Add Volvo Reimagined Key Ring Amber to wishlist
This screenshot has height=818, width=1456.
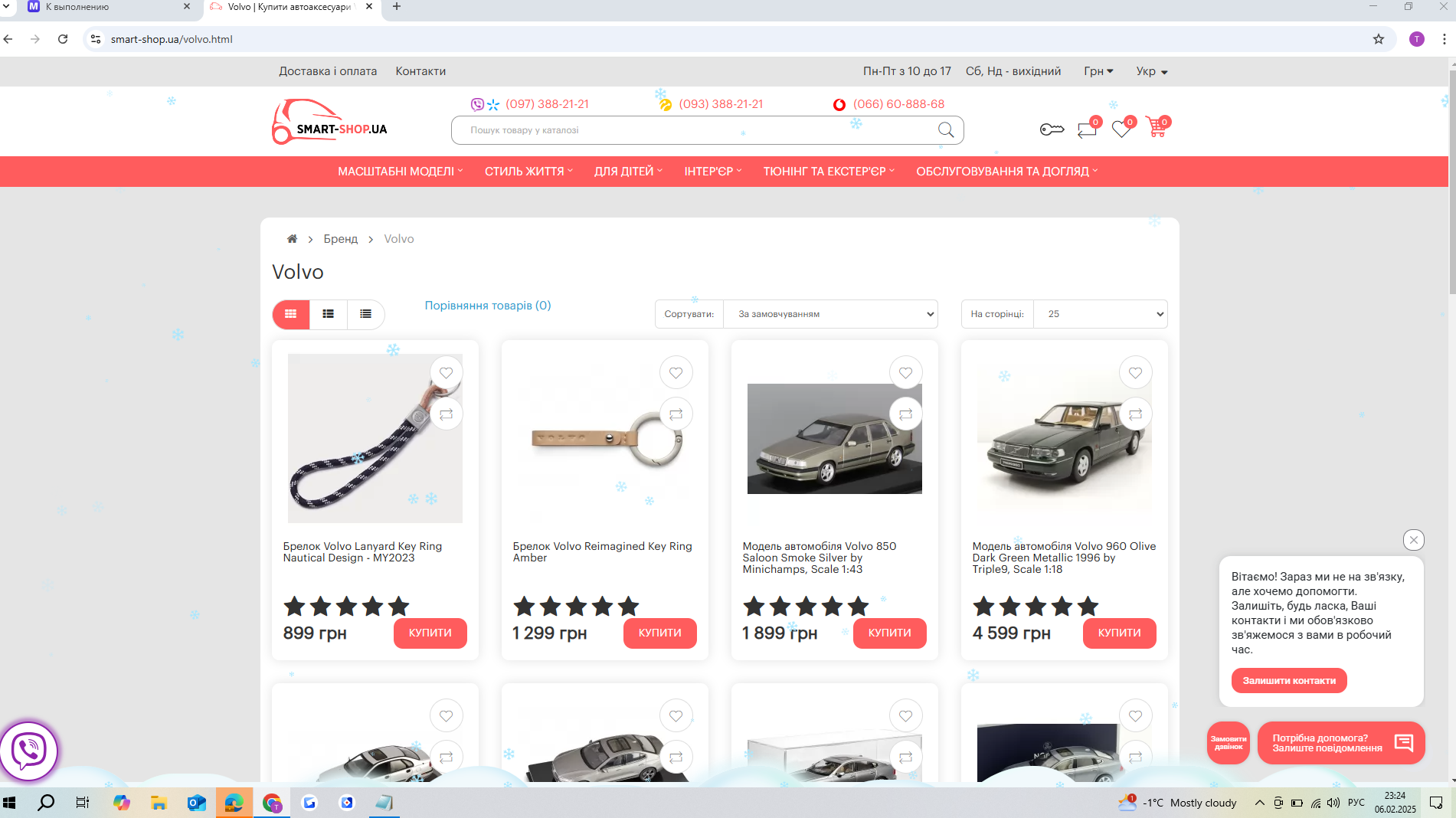coord(676,373)
